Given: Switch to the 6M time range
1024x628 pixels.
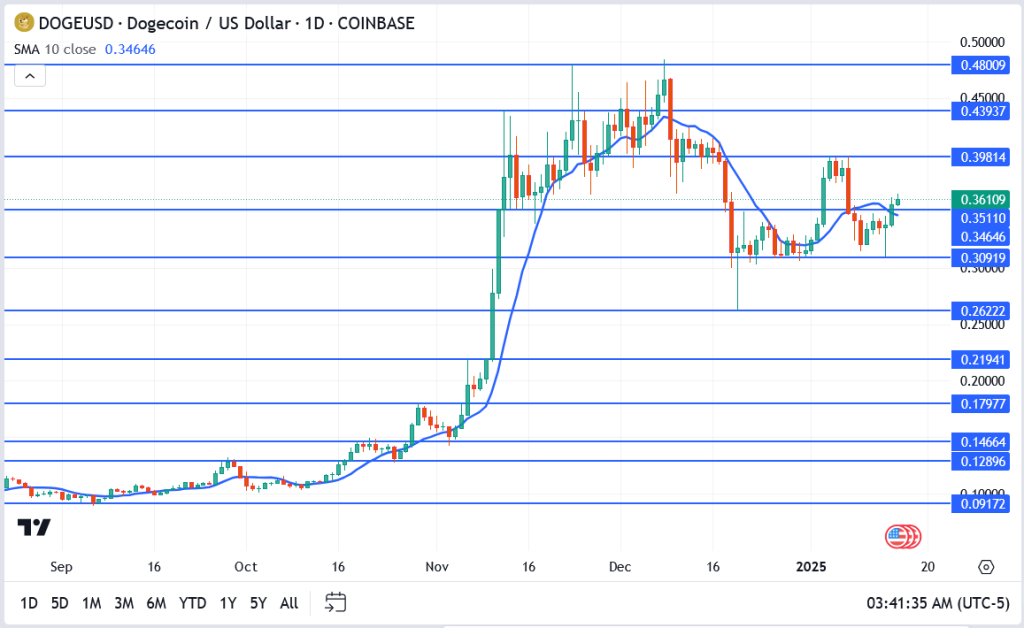Looking at the screenshot, I should point(156,603).
